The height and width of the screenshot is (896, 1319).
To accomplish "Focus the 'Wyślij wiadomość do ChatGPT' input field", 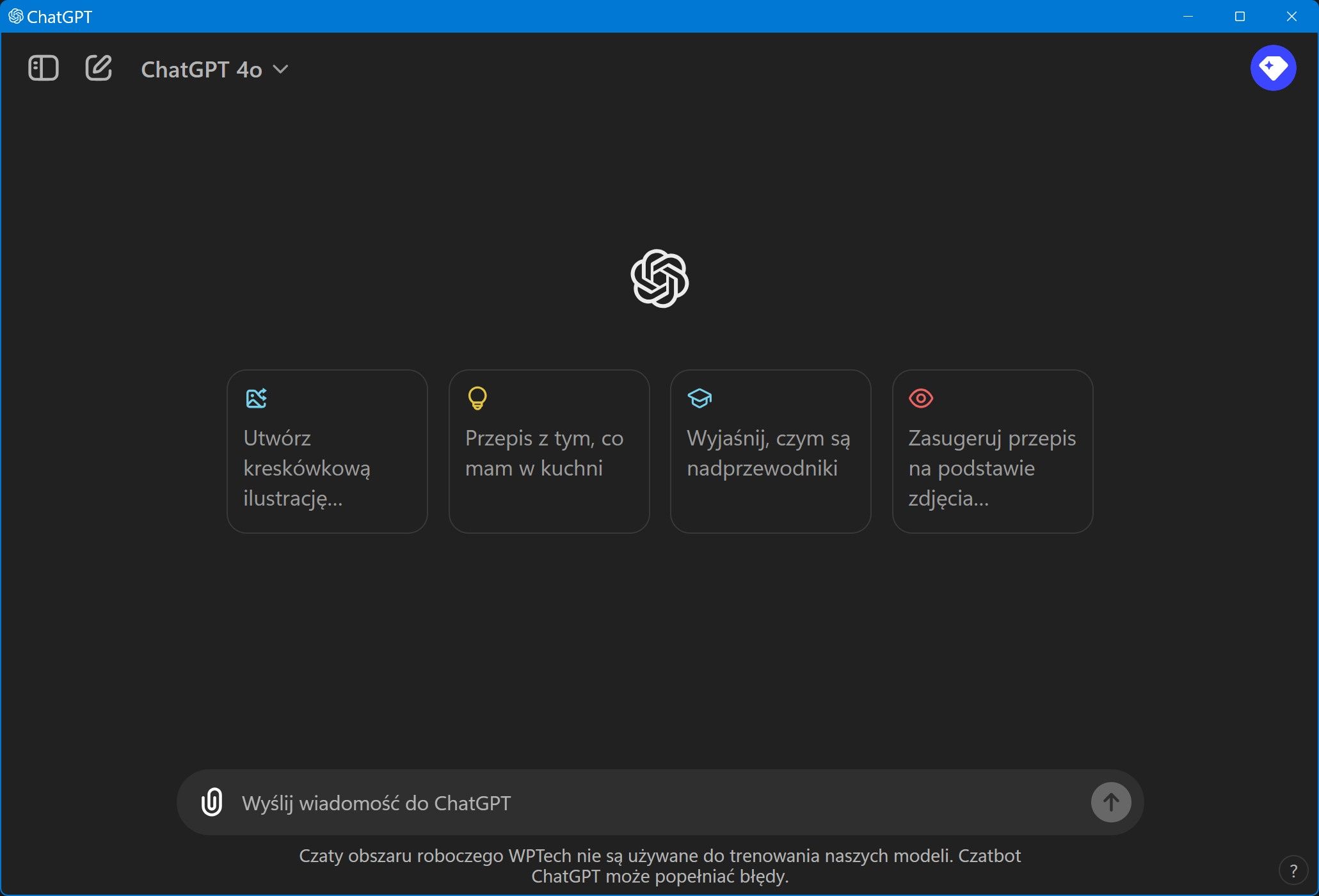I will [x=659, y=803].
